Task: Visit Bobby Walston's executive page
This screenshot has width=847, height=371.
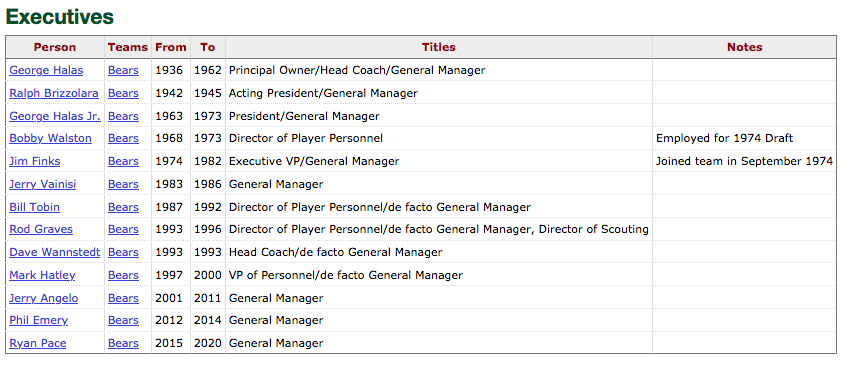Action: 50,138
